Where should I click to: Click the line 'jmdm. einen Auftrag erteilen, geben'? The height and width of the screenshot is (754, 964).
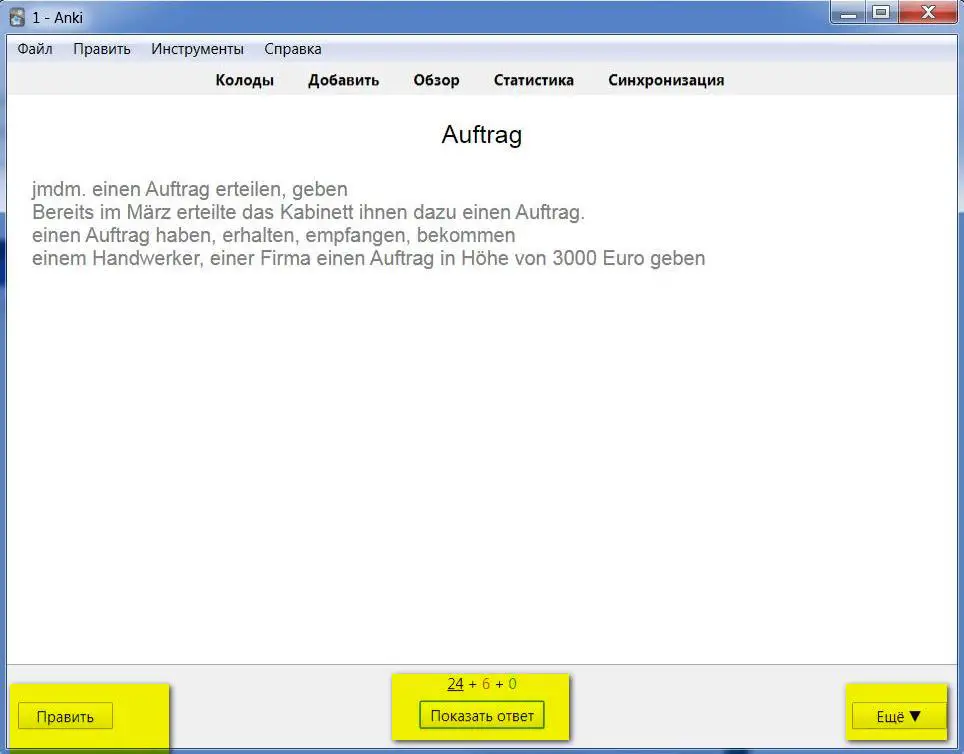(190, 189)
